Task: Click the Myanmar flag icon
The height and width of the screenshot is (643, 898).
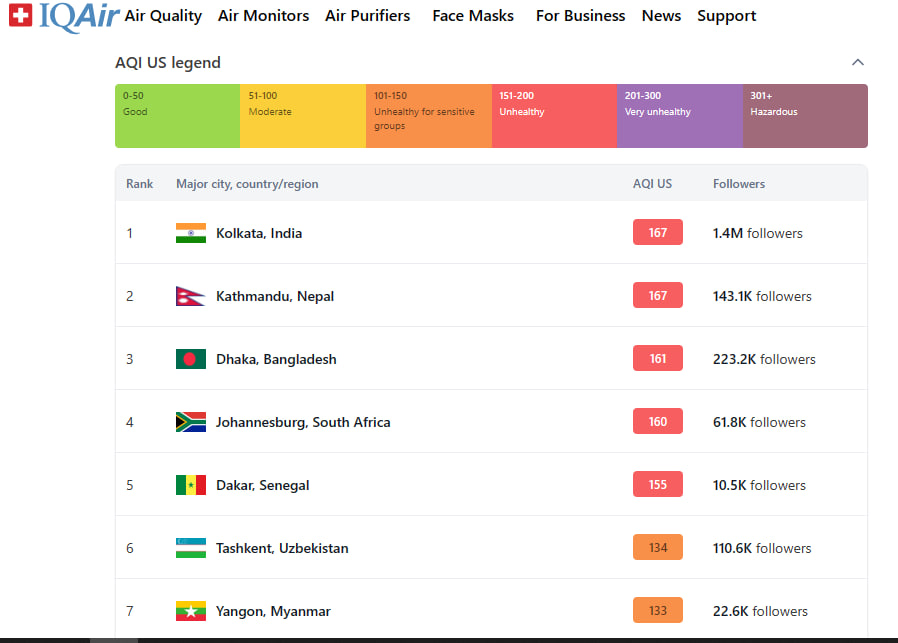Action: [190, 611]
